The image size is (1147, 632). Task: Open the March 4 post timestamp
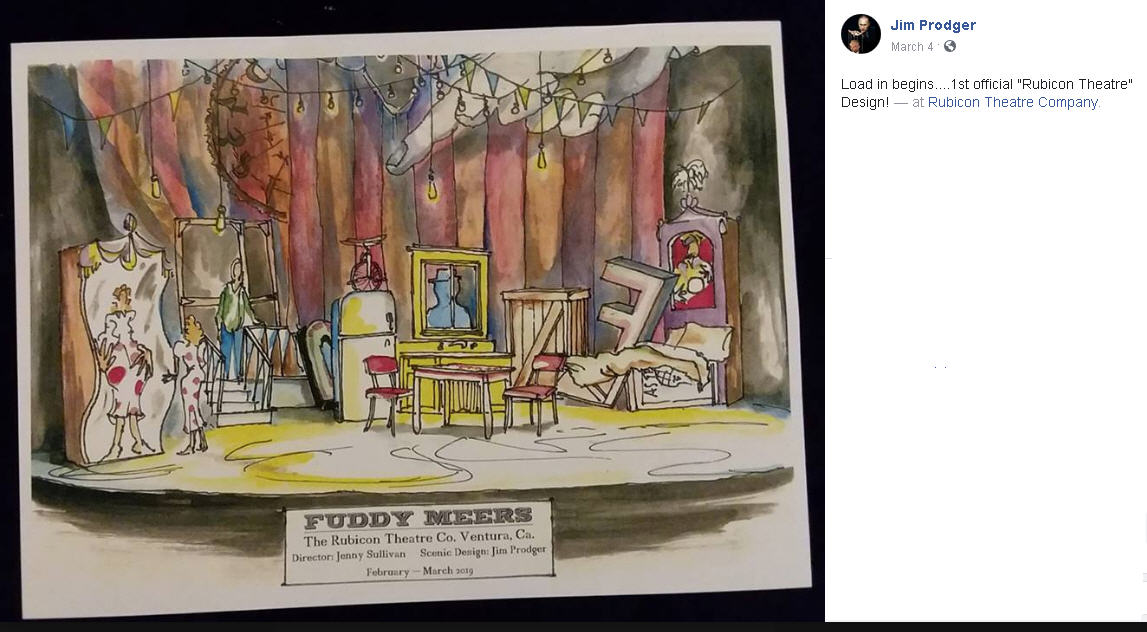click(912, 47)
